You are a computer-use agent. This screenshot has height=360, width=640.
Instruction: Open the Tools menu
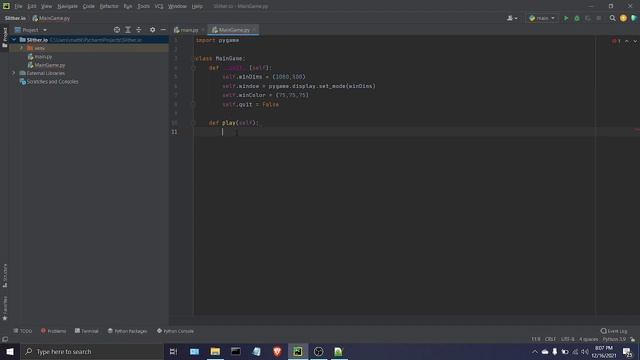pyautogui.click(x=143, y=6)
